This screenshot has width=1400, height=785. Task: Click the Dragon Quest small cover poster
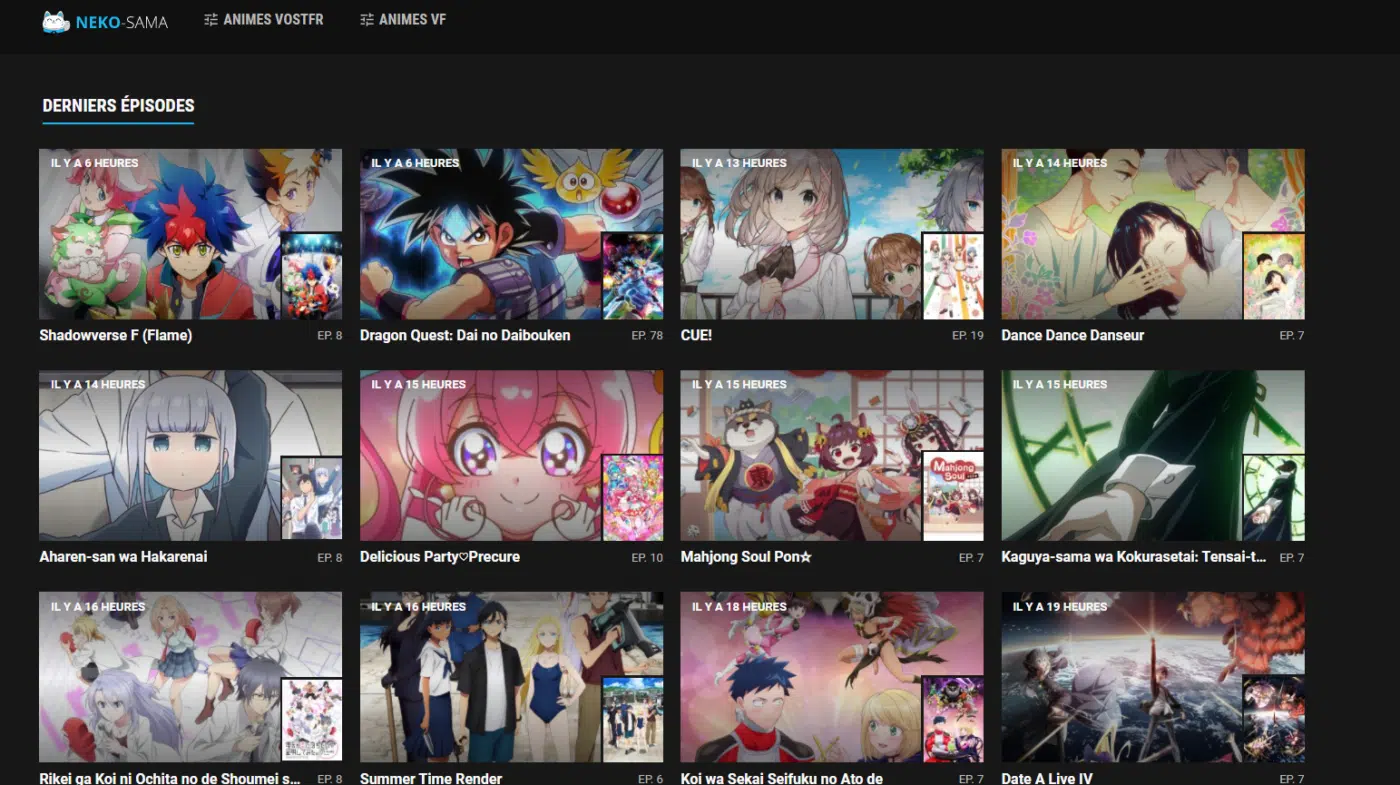coord(633,276)
